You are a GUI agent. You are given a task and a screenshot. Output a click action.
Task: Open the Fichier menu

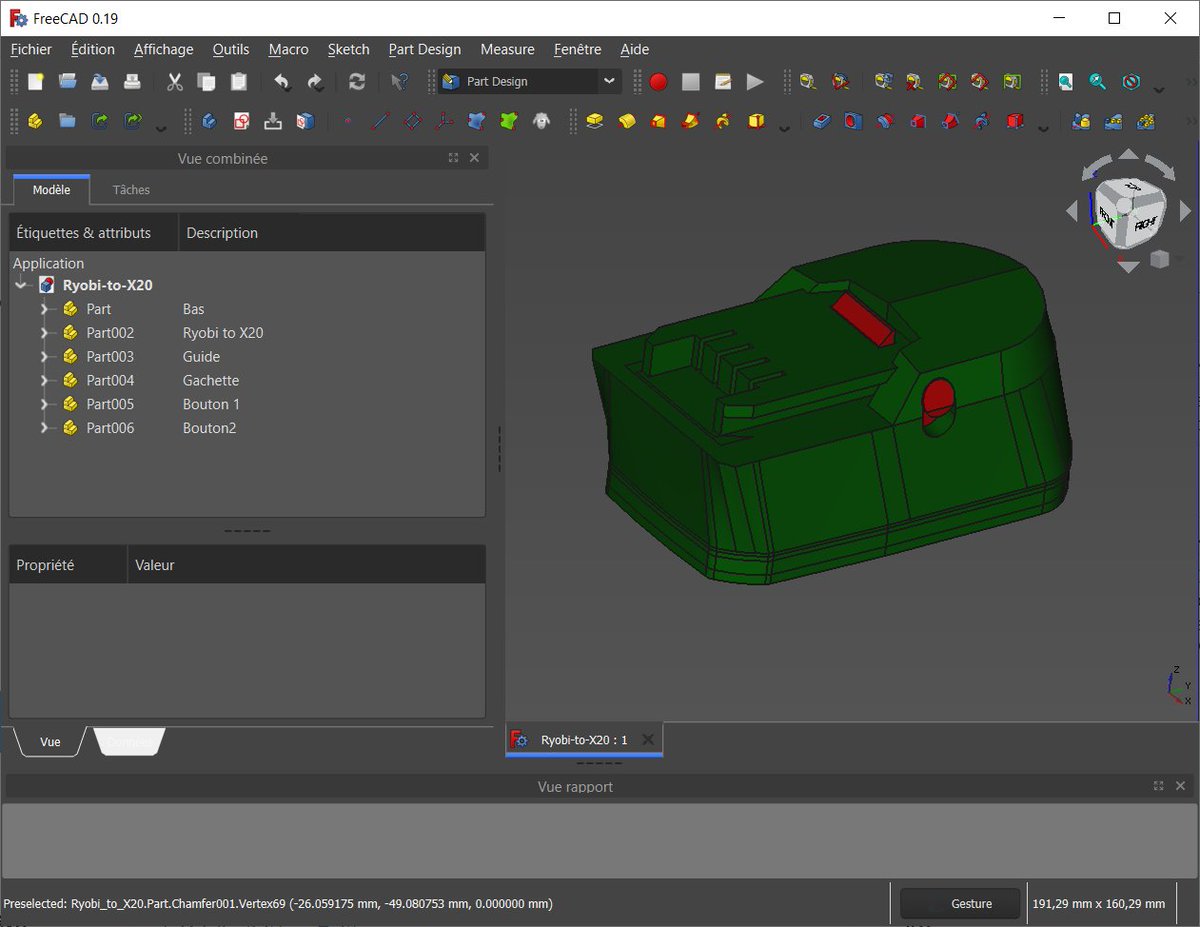coord(31,49)
